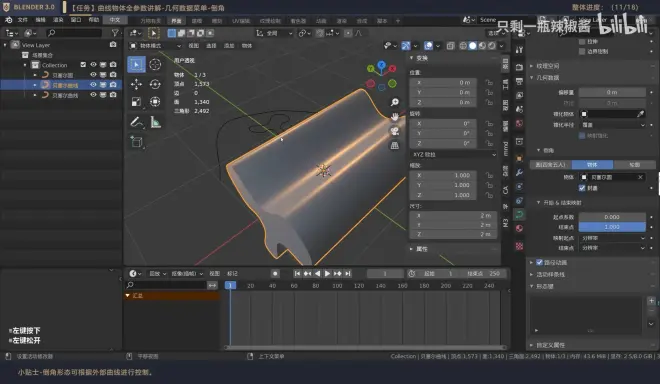This screenshot has height=384, width=660.
Task: Hide the selected Bezier curve eye icon
Action: coord(93,85)
